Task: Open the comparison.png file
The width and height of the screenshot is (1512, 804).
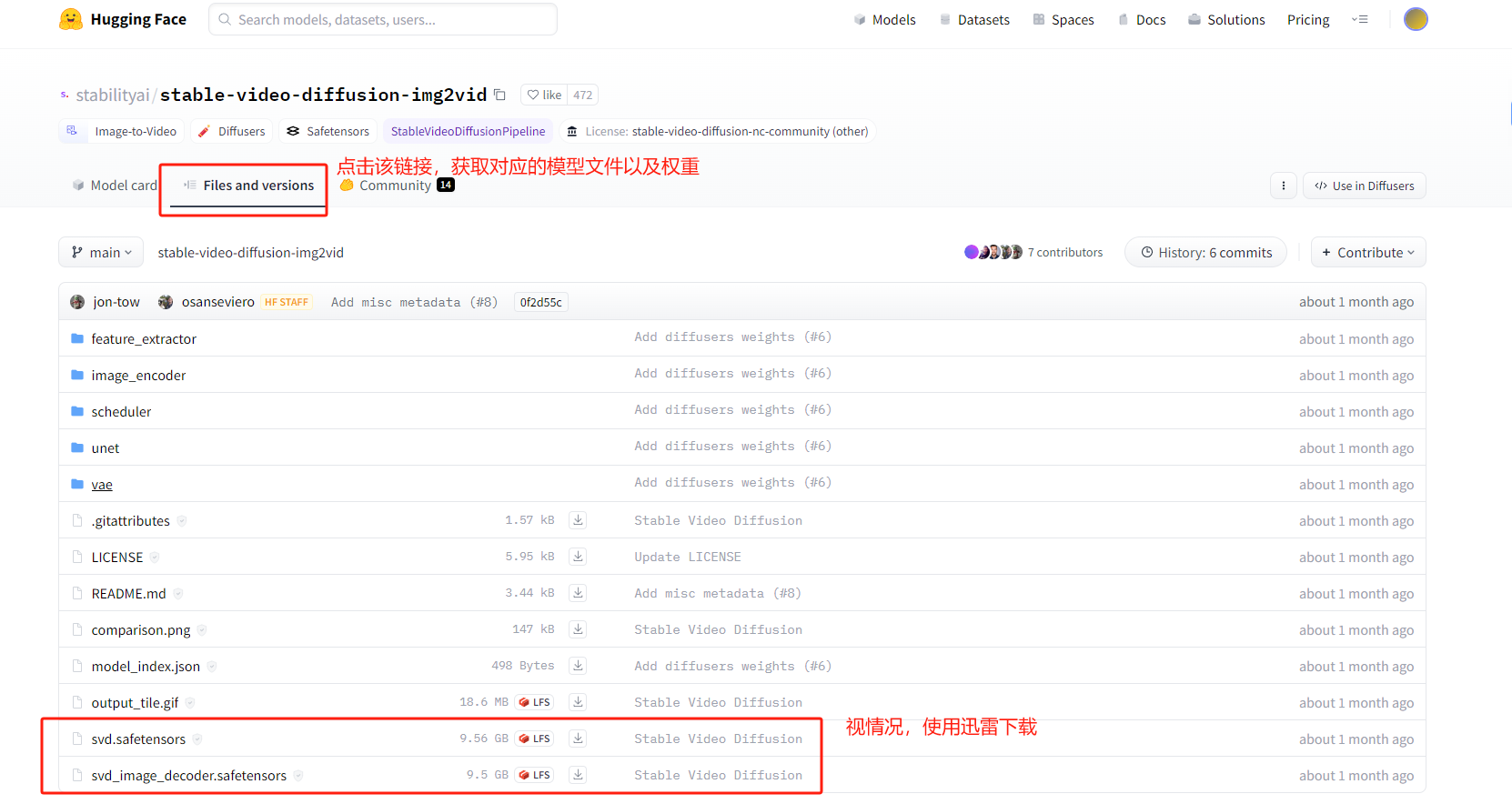Action: [x=141, y=629]
